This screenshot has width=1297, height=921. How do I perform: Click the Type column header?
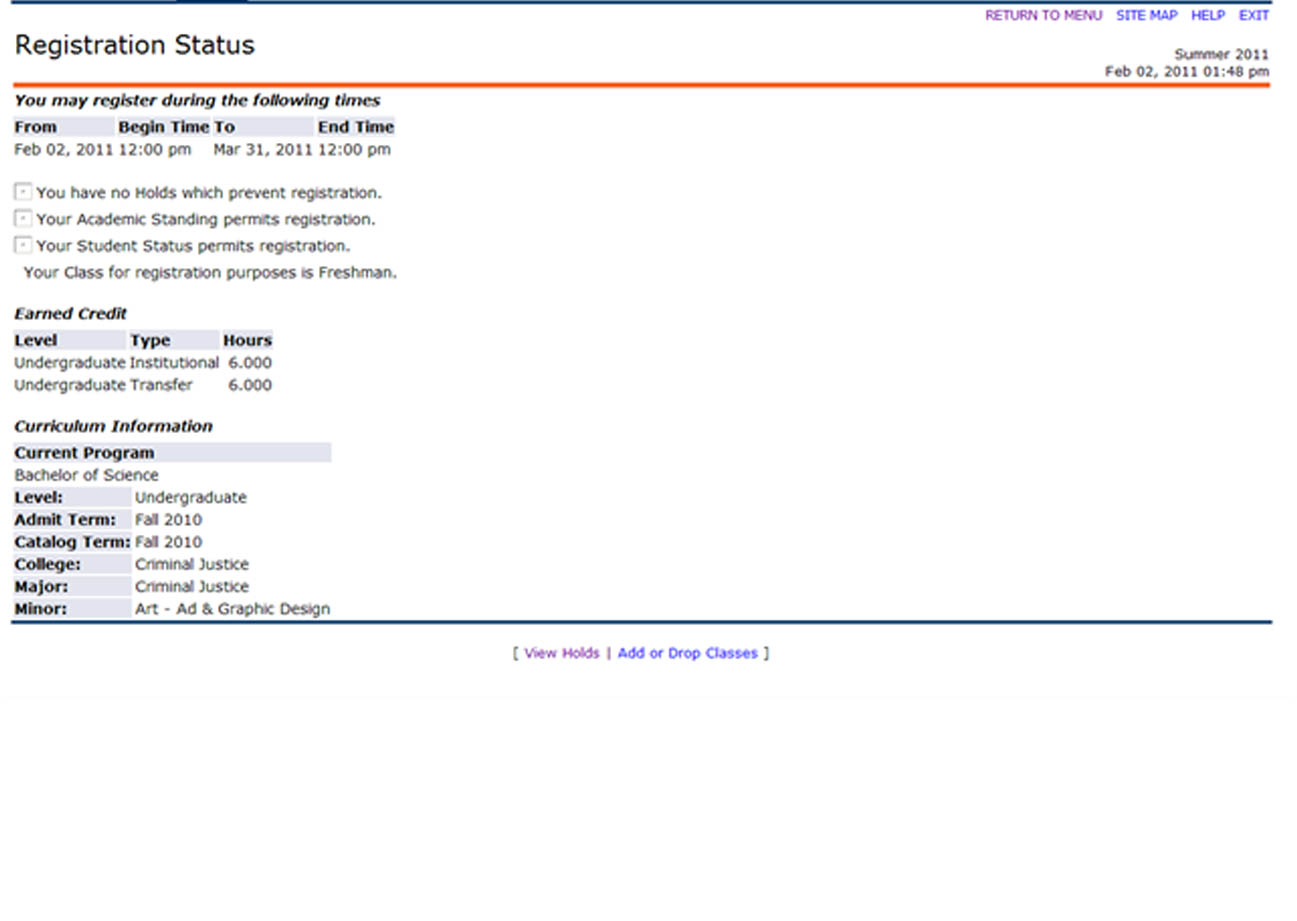click(174, 340)
